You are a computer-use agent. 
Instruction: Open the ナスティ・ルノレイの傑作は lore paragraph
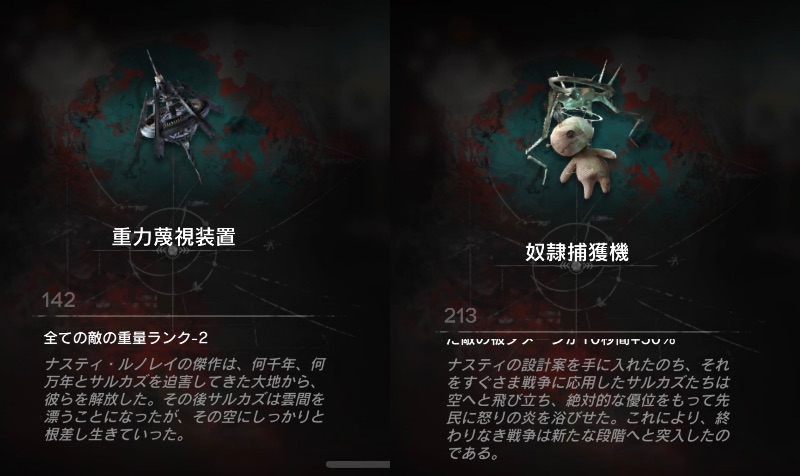tap(185, 399)
